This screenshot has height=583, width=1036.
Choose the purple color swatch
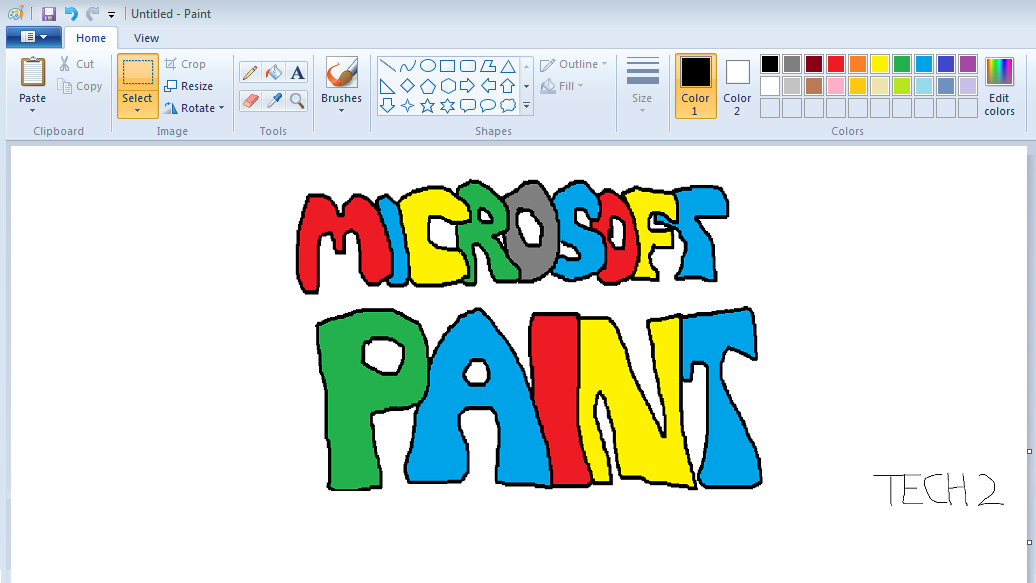point(968,64)
